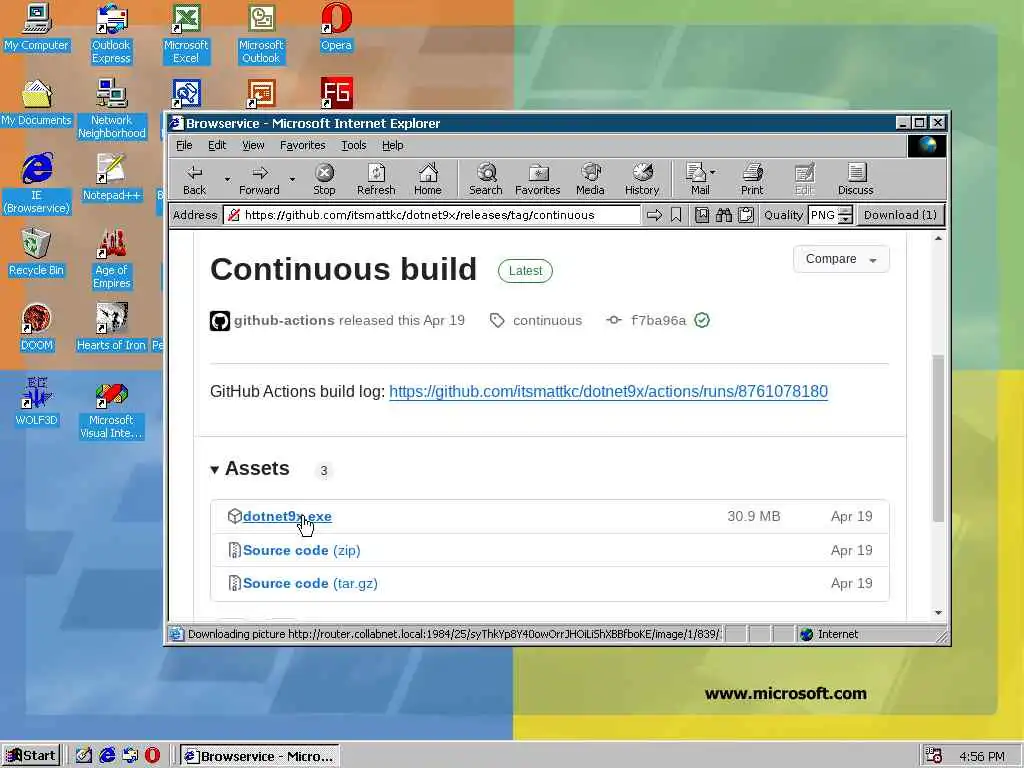Open the Help menu
Viewport: 1024px width, 768px height.
tap(392, 145)
